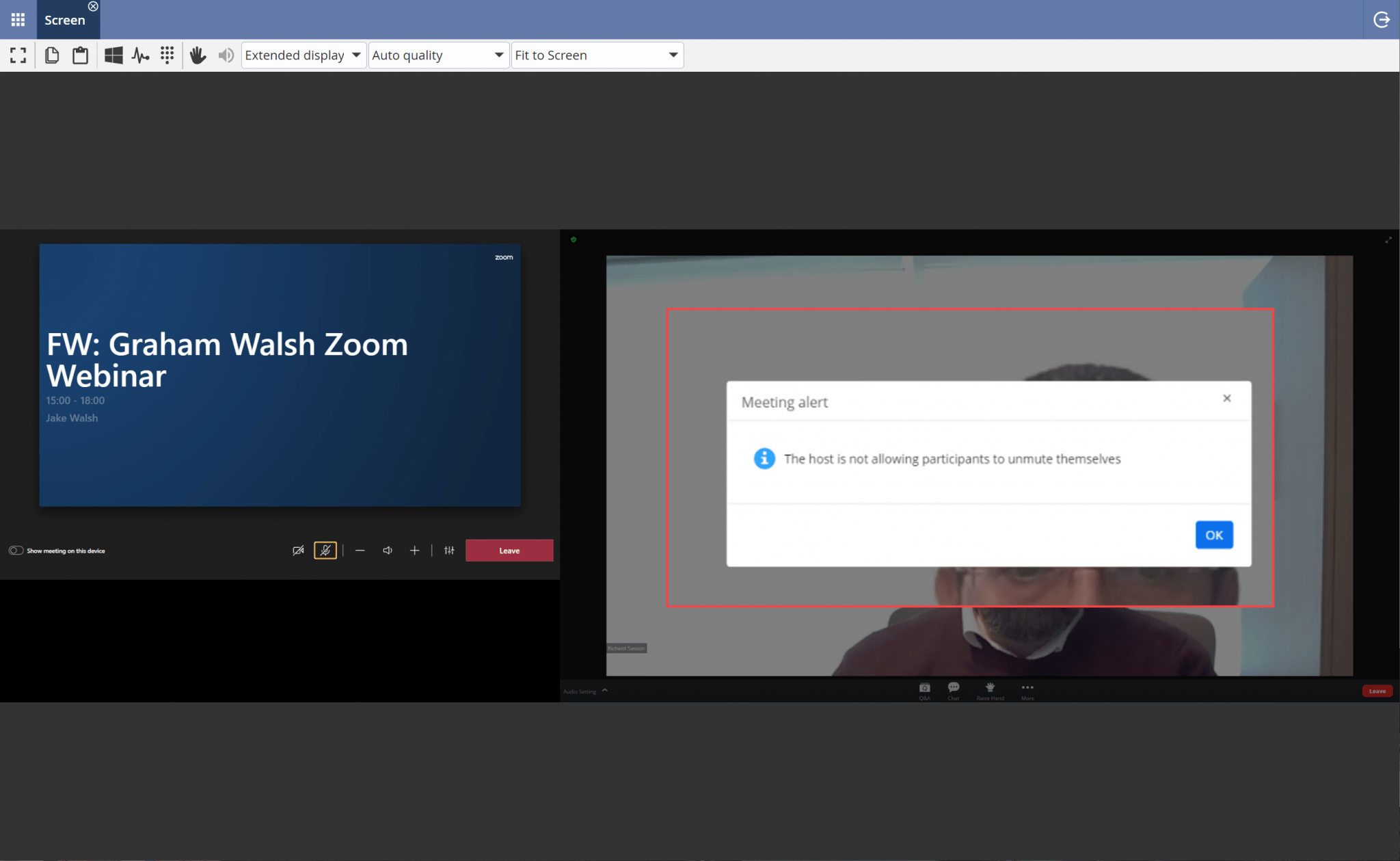Close the Screen tab
1400x861 pixels.
[93, 6]
